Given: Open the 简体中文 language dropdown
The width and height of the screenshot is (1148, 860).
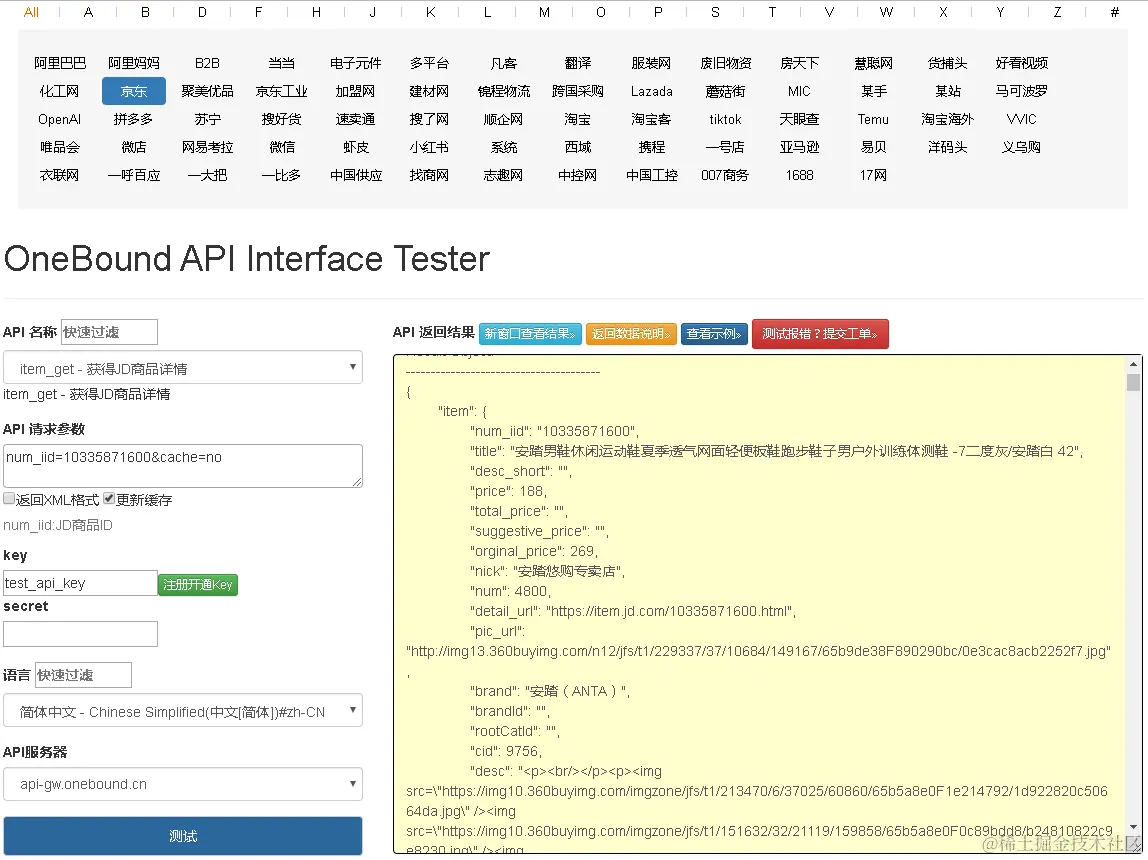Looking at the screenshot, I should [x=183, y=711].
